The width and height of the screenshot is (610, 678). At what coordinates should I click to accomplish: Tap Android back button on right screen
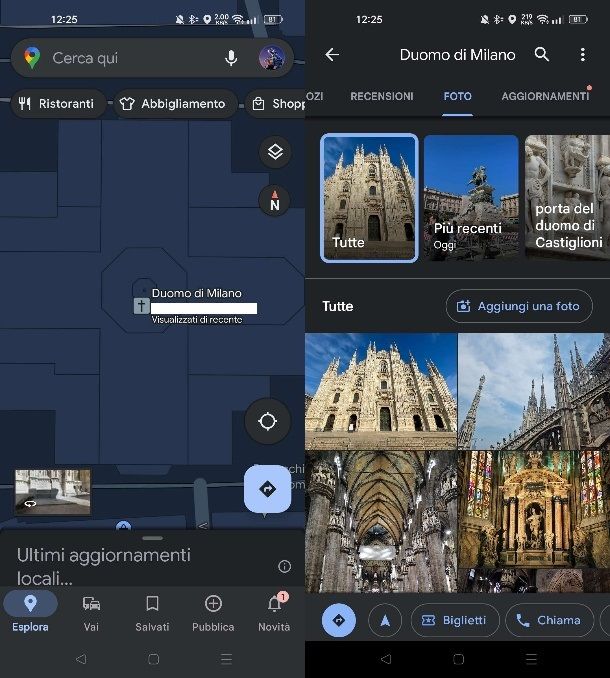(386, 659)
